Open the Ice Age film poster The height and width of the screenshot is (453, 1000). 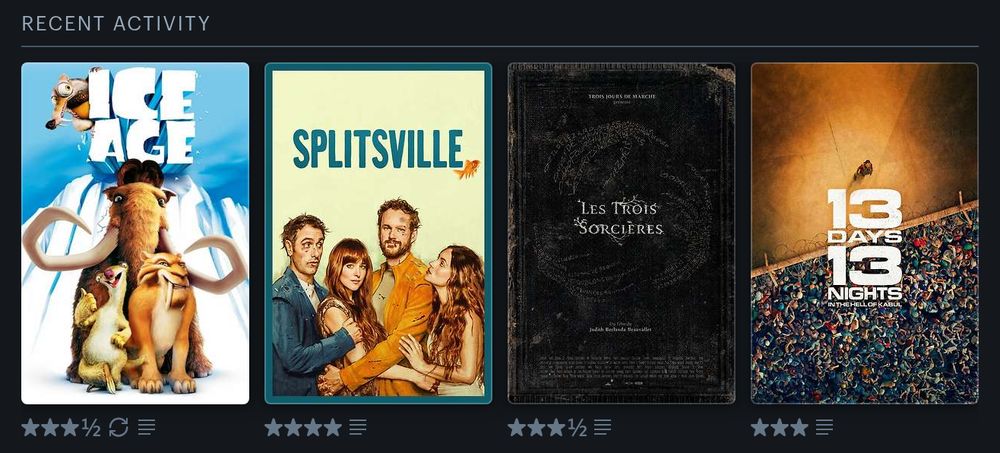click(x=135, y=234)
